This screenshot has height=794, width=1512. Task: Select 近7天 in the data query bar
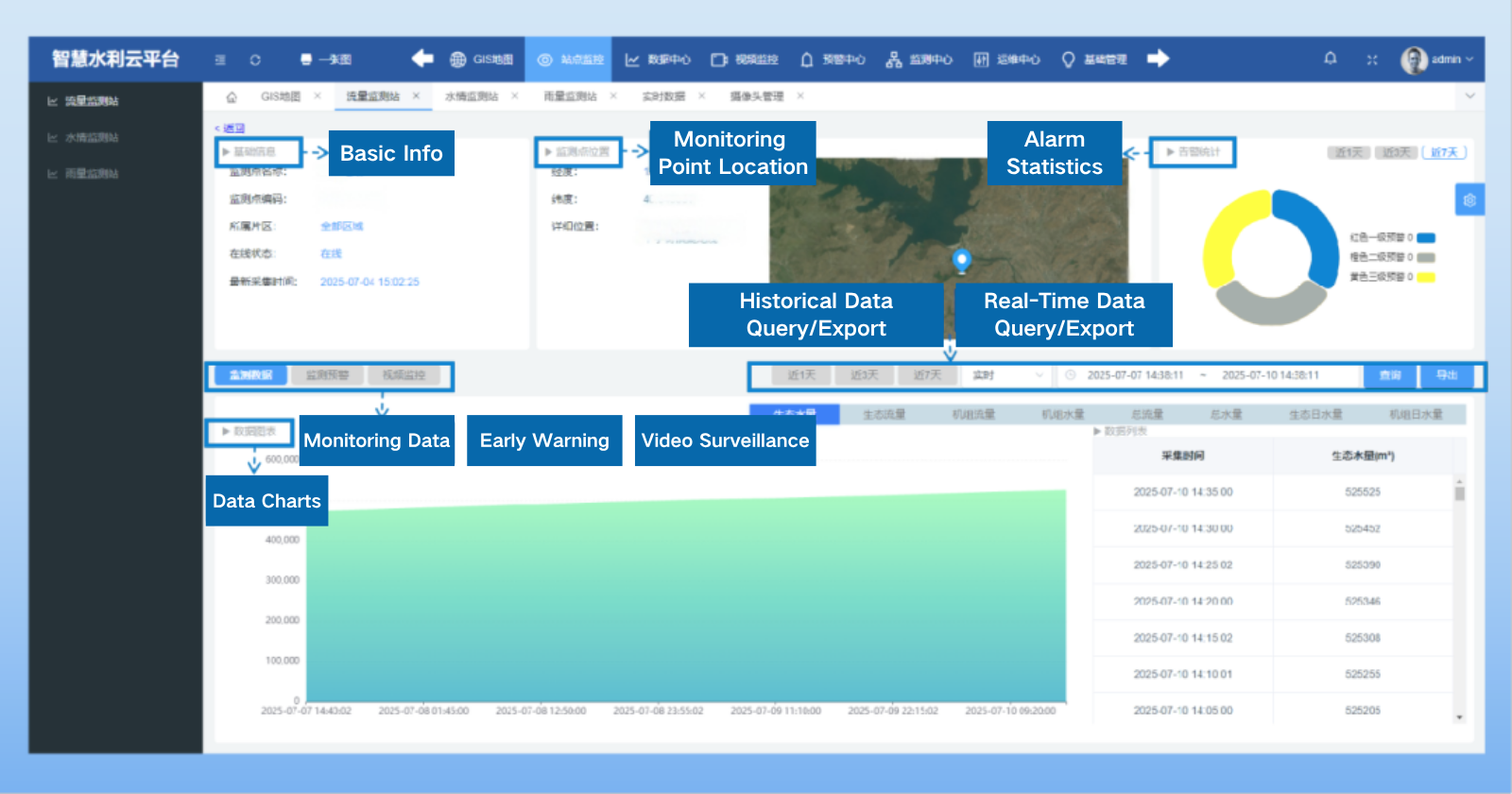coord(927,375)
